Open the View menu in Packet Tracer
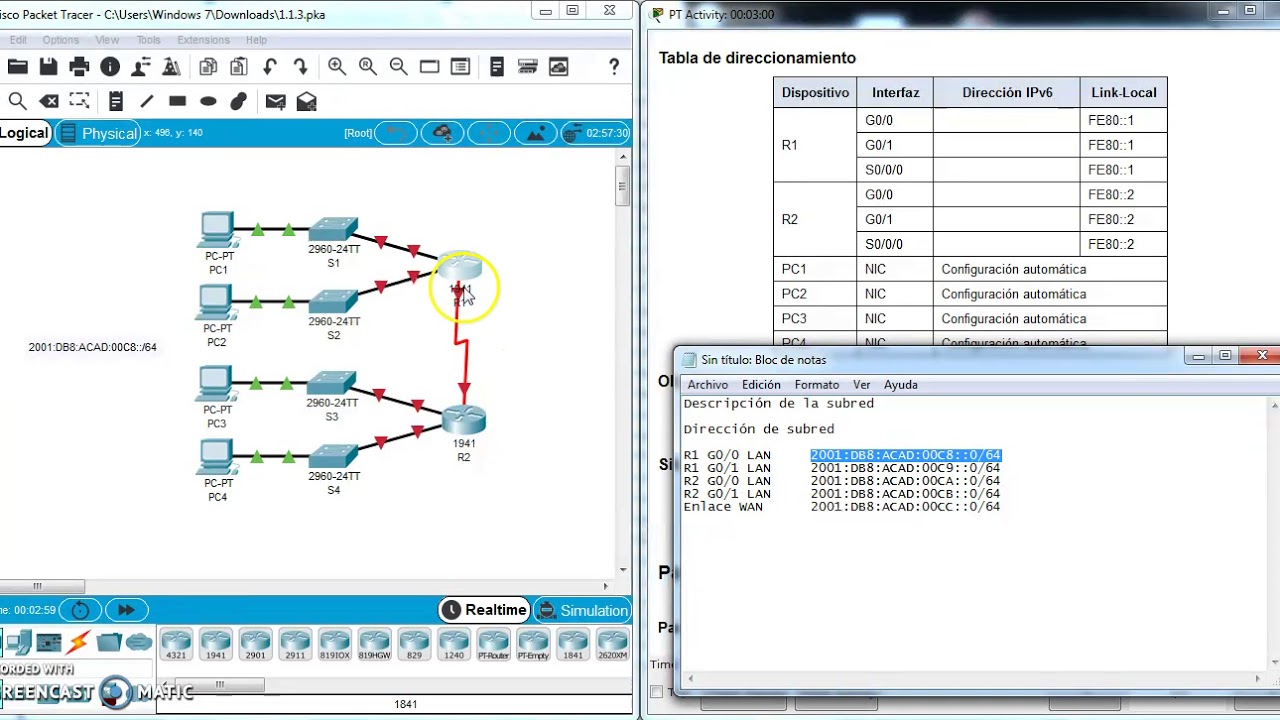The width and height of the screenshot is (1280, 720). point(107,40)
